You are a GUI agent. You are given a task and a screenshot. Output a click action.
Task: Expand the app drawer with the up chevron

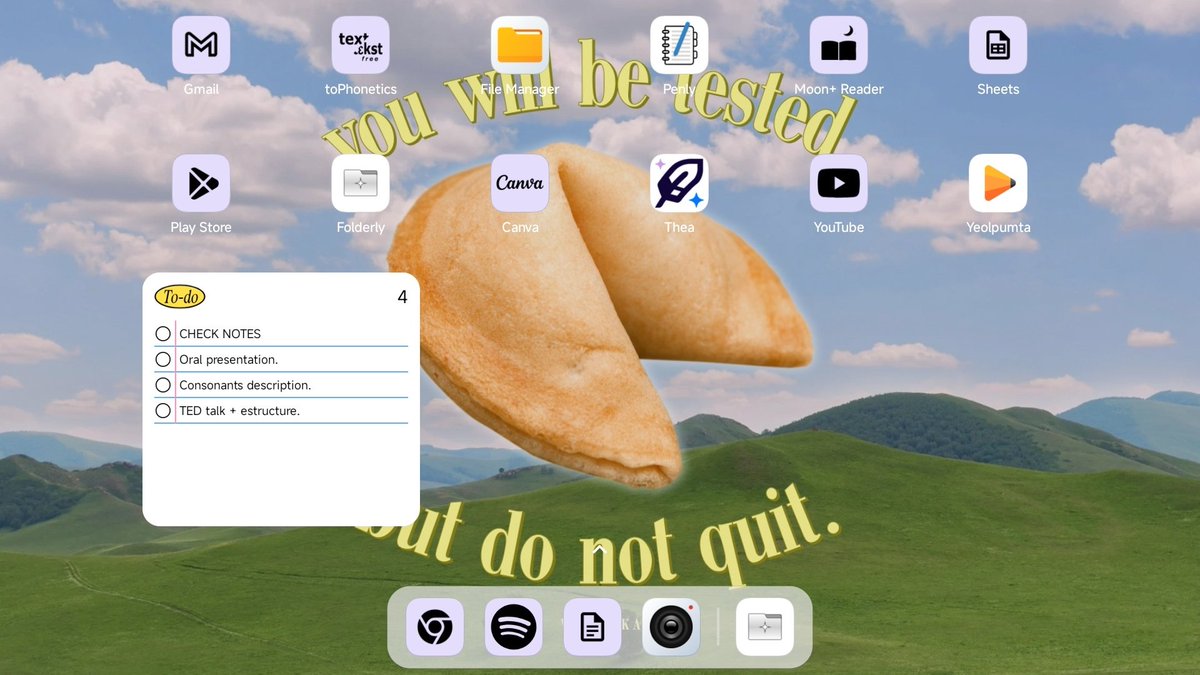600,549
